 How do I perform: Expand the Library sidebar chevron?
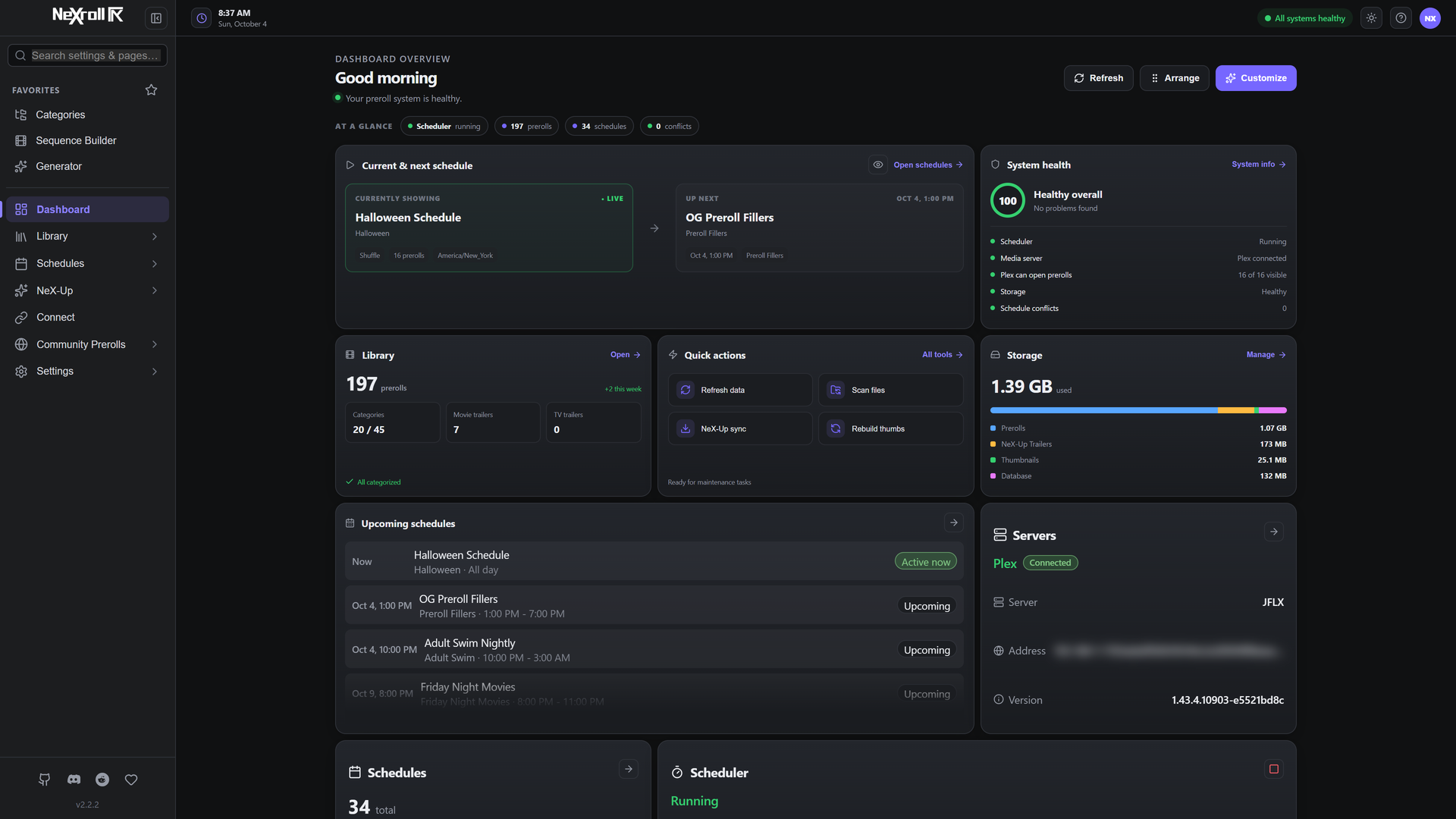[155, 237]
